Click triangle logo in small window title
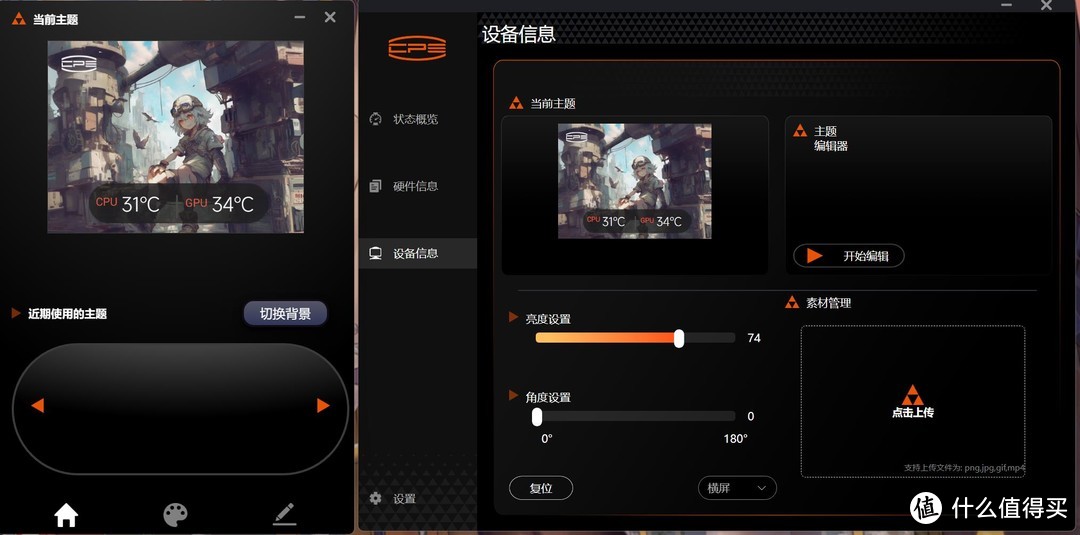The width and height of the screenshot is (1080, 535). pyautogui.click(x=19, y=19)
